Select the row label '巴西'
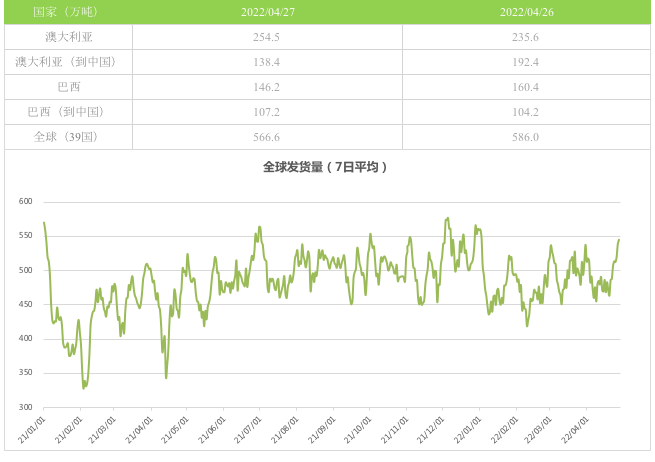Viewport: 655px width, 462px height. click(69, 87)
